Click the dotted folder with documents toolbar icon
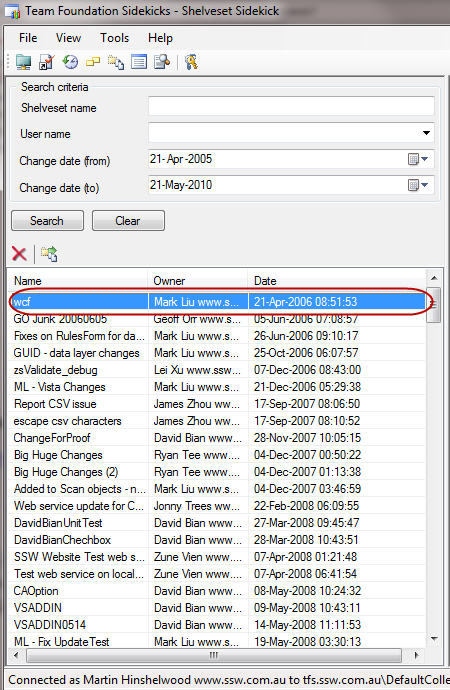The width and height of the screenshot is (450, 690). point(116,62)
